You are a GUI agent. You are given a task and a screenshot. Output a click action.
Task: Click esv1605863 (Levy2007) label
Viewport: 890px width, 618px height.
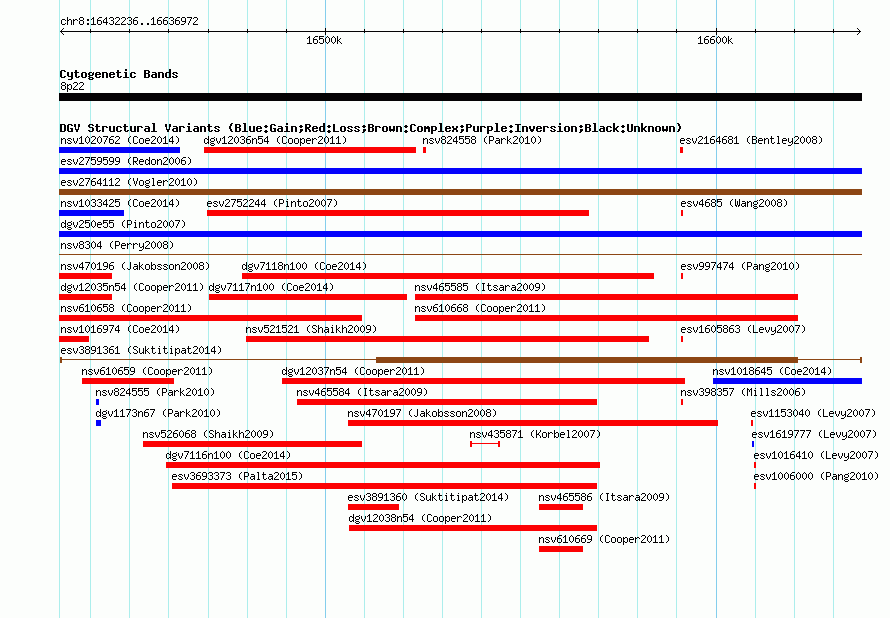tap(743, 329)
